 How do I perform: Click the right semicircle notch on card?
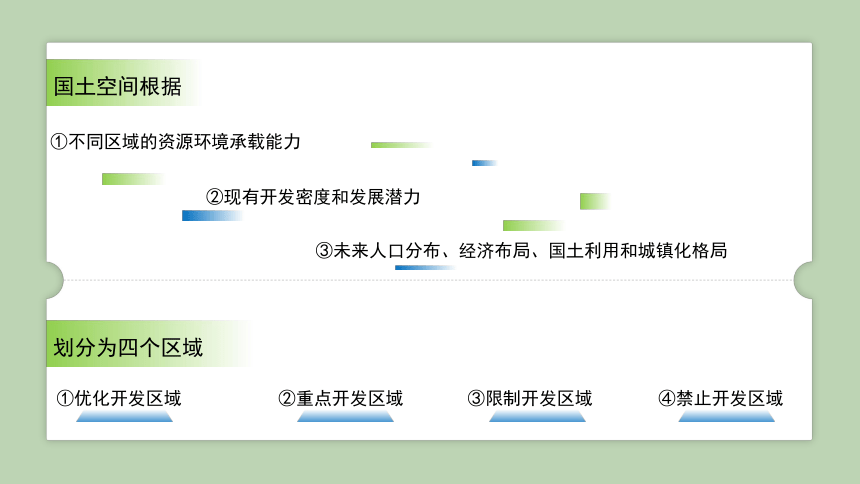(803, 280)
